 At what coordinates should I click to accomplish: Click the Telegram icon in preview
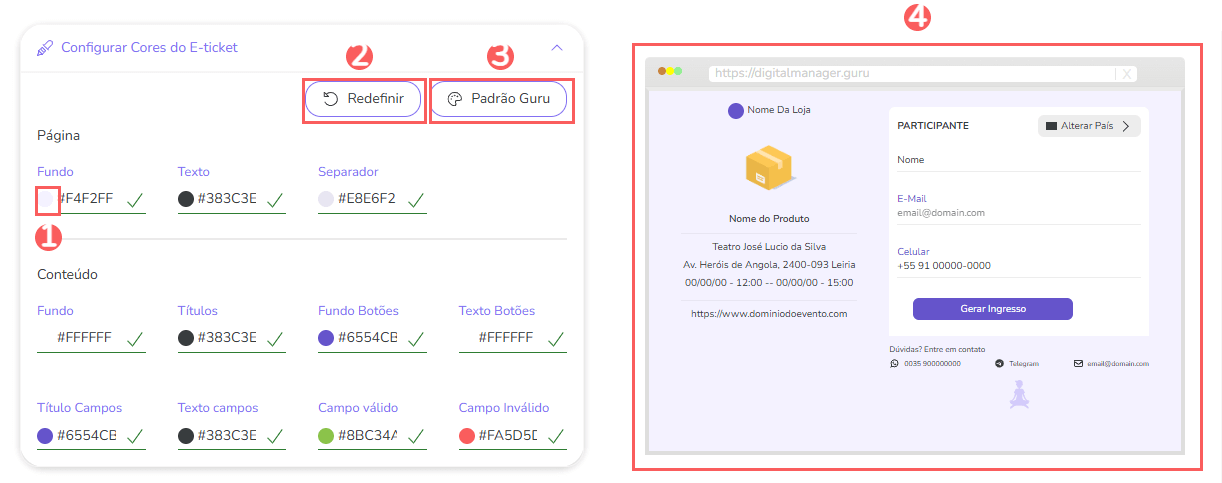(x=999, y=364)
